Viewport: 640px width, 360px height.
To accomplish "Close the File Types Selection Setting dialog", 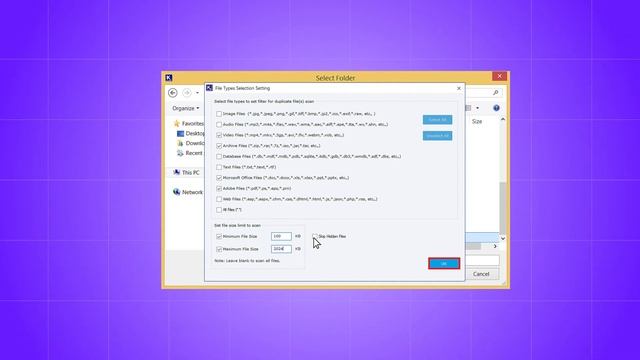I will pos(459,88).
